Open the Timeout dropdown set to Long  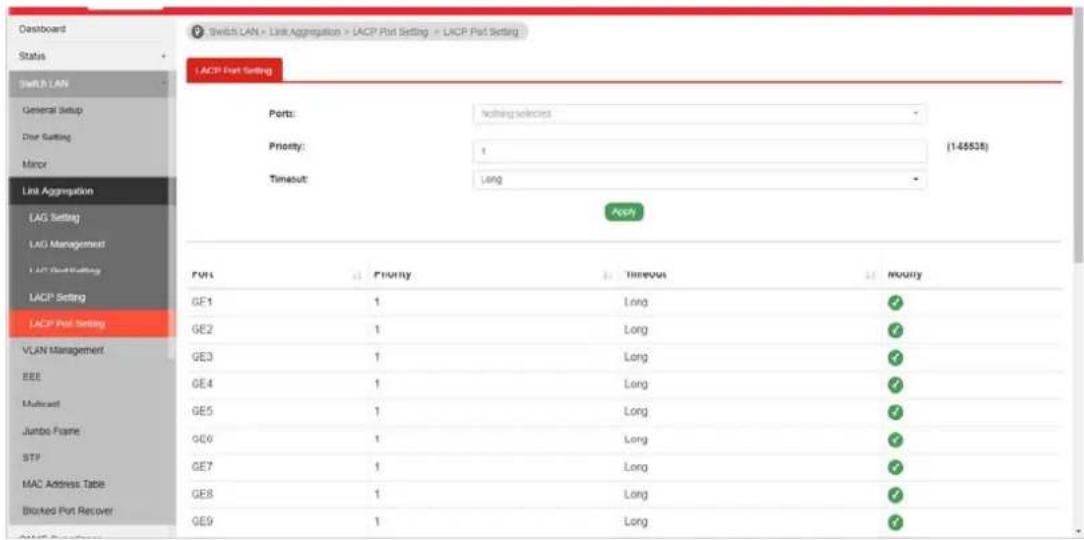(x=700, y=179)
